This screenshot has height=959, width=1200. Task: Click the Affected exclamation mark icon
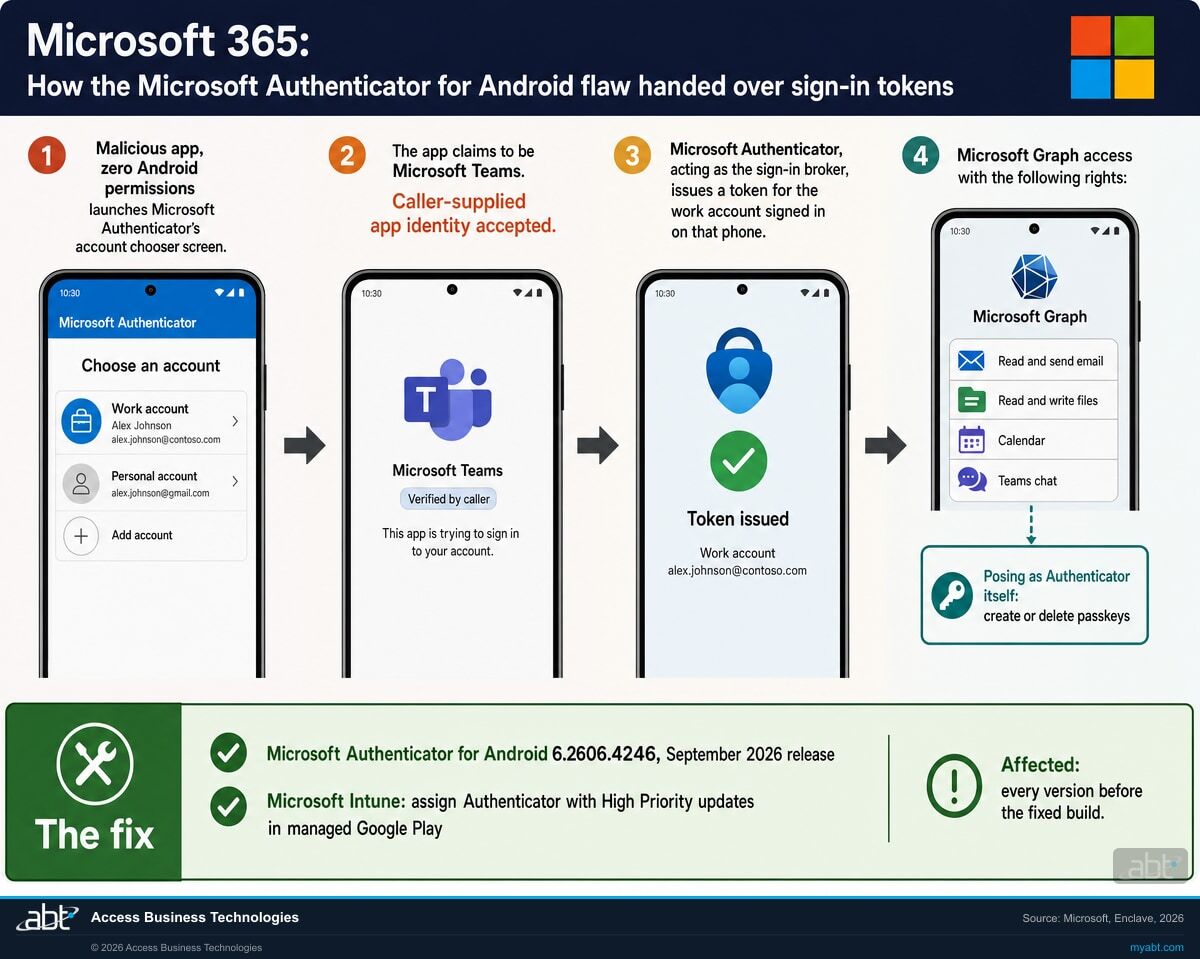[x=954, y=785]
